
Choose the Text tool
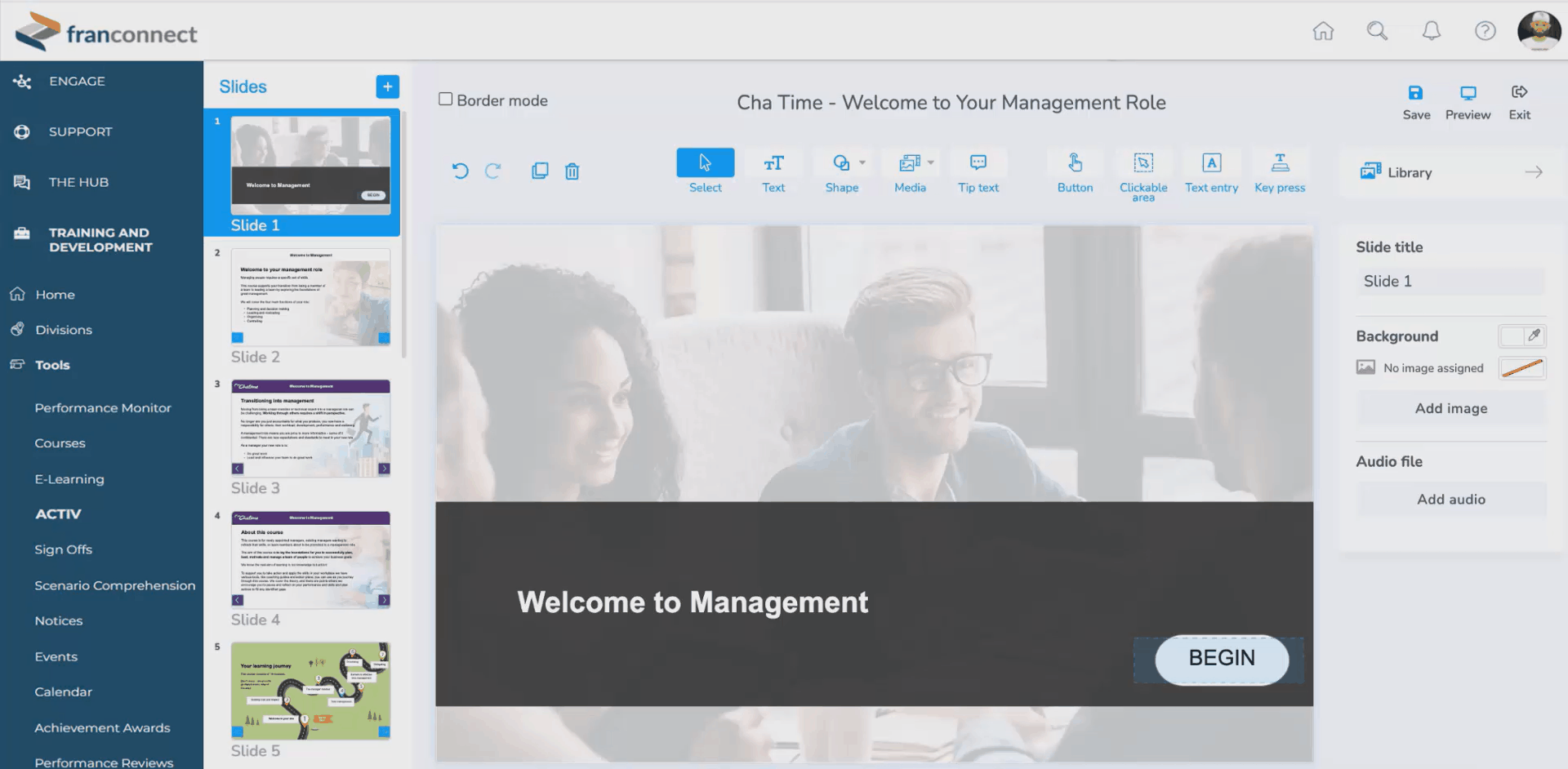773,171
